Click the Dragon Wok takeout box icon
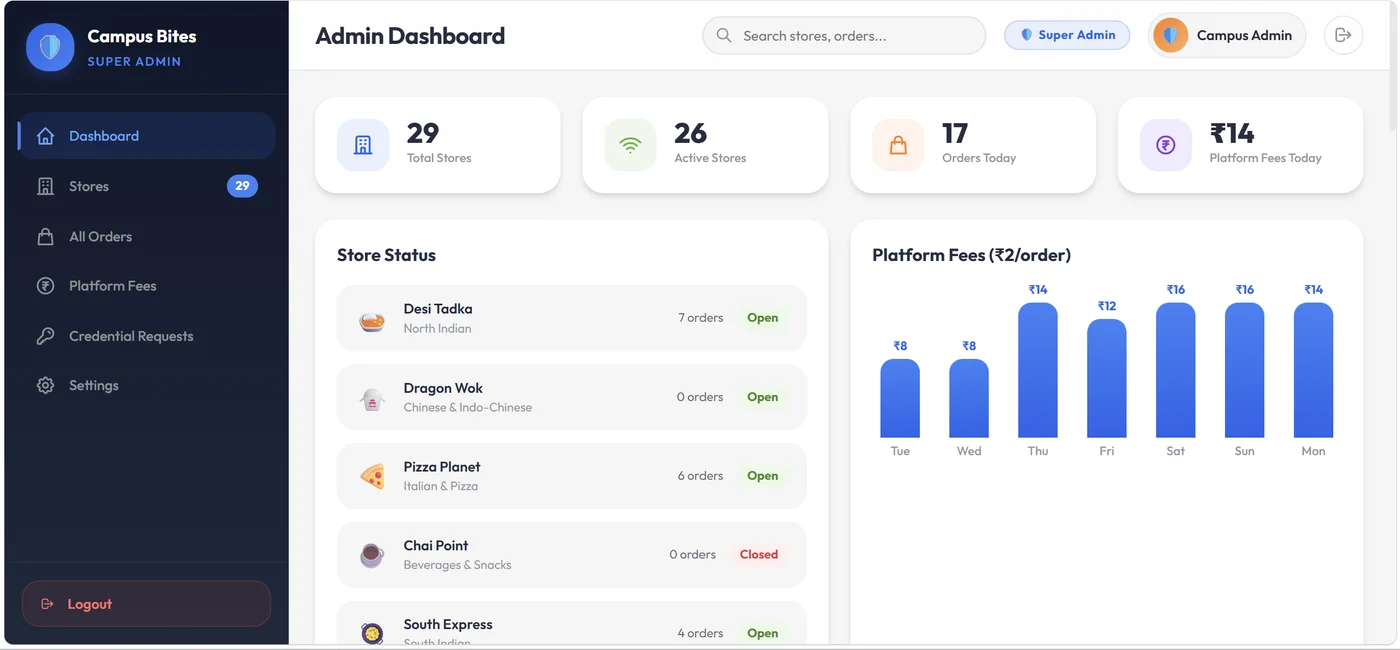Image resolution: width=1400 pixels, height=650 pixels. [x=372, y=400]
